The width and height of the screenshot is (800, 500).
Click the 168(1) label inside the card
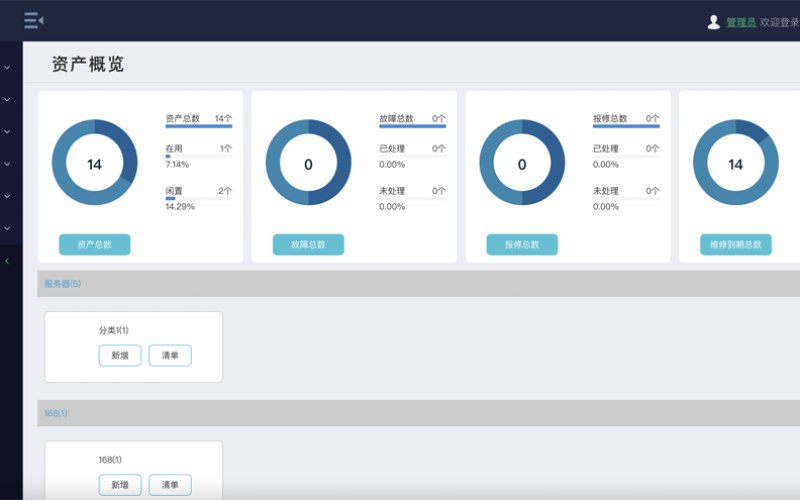point(110,460)
